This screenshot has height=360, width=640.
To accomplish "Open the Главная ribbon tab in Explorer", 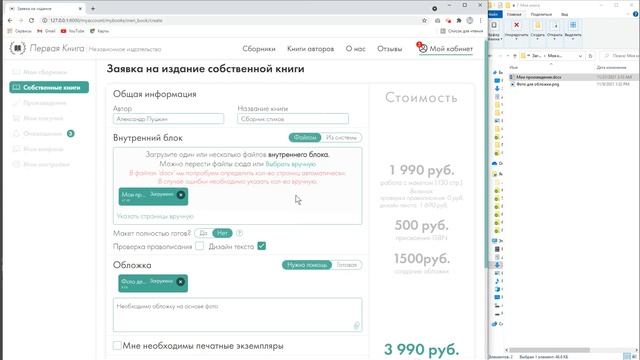I will click(x=514, y=14).
